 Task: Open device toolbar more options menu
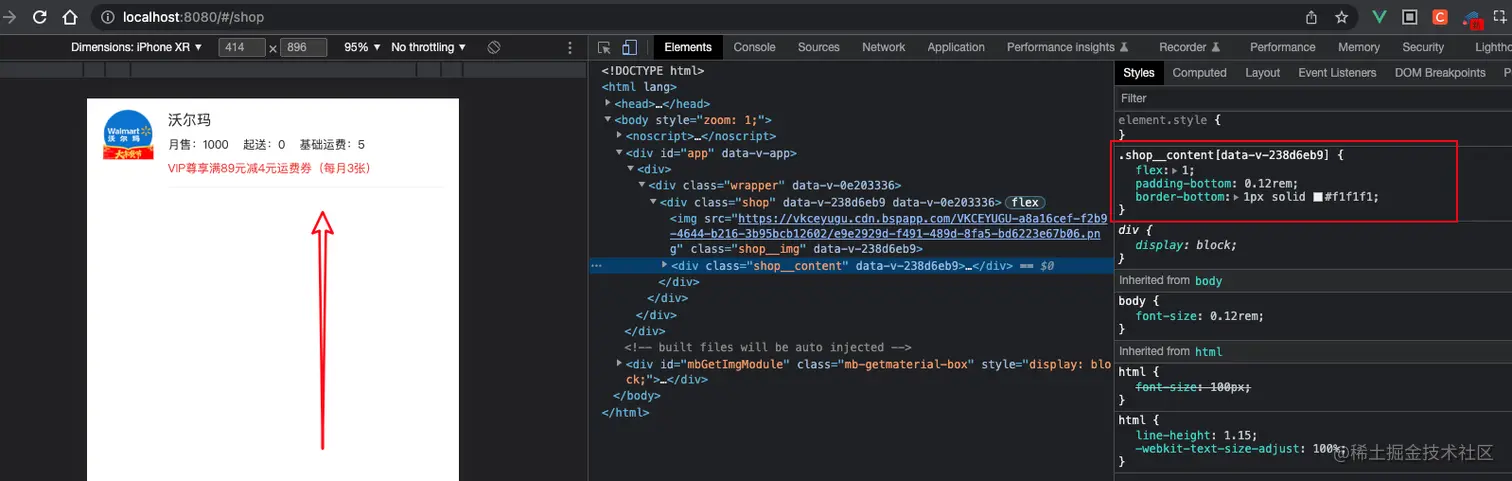[571, 47]
